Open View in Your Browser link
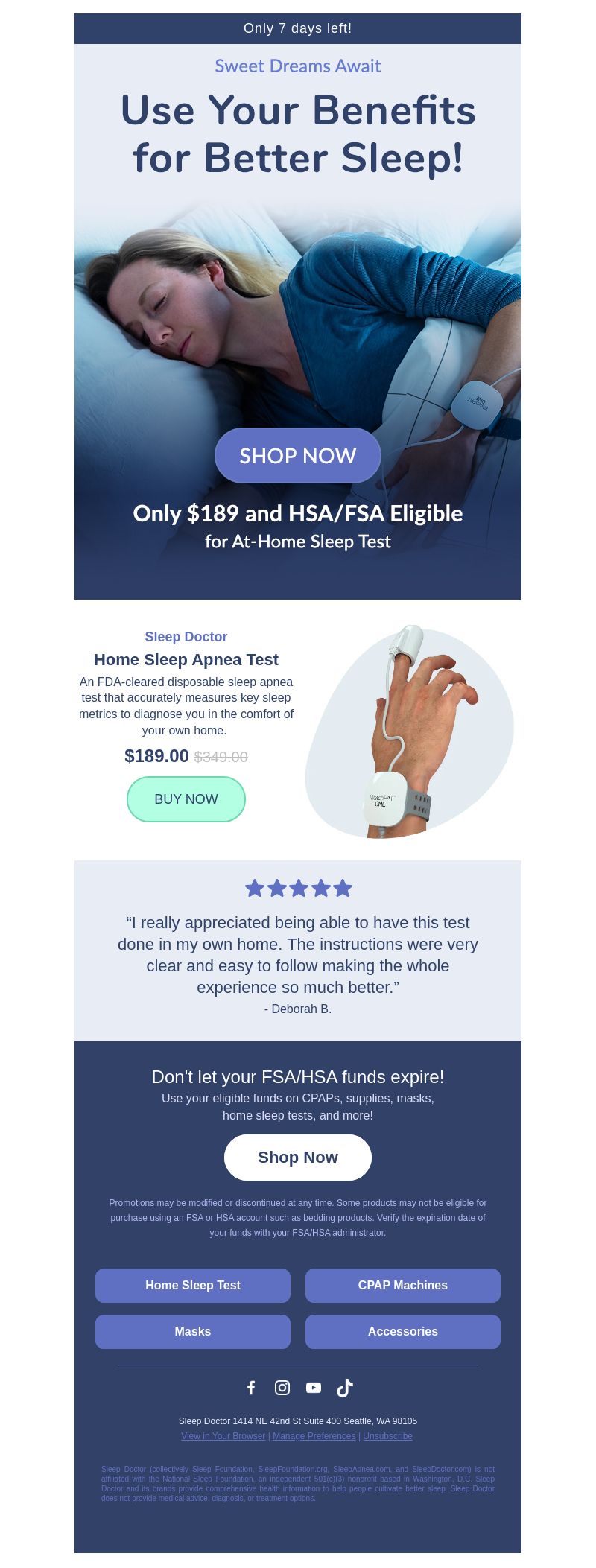Image resolution: width=596 pixels, height=1568 pixels. point(223,1436)
